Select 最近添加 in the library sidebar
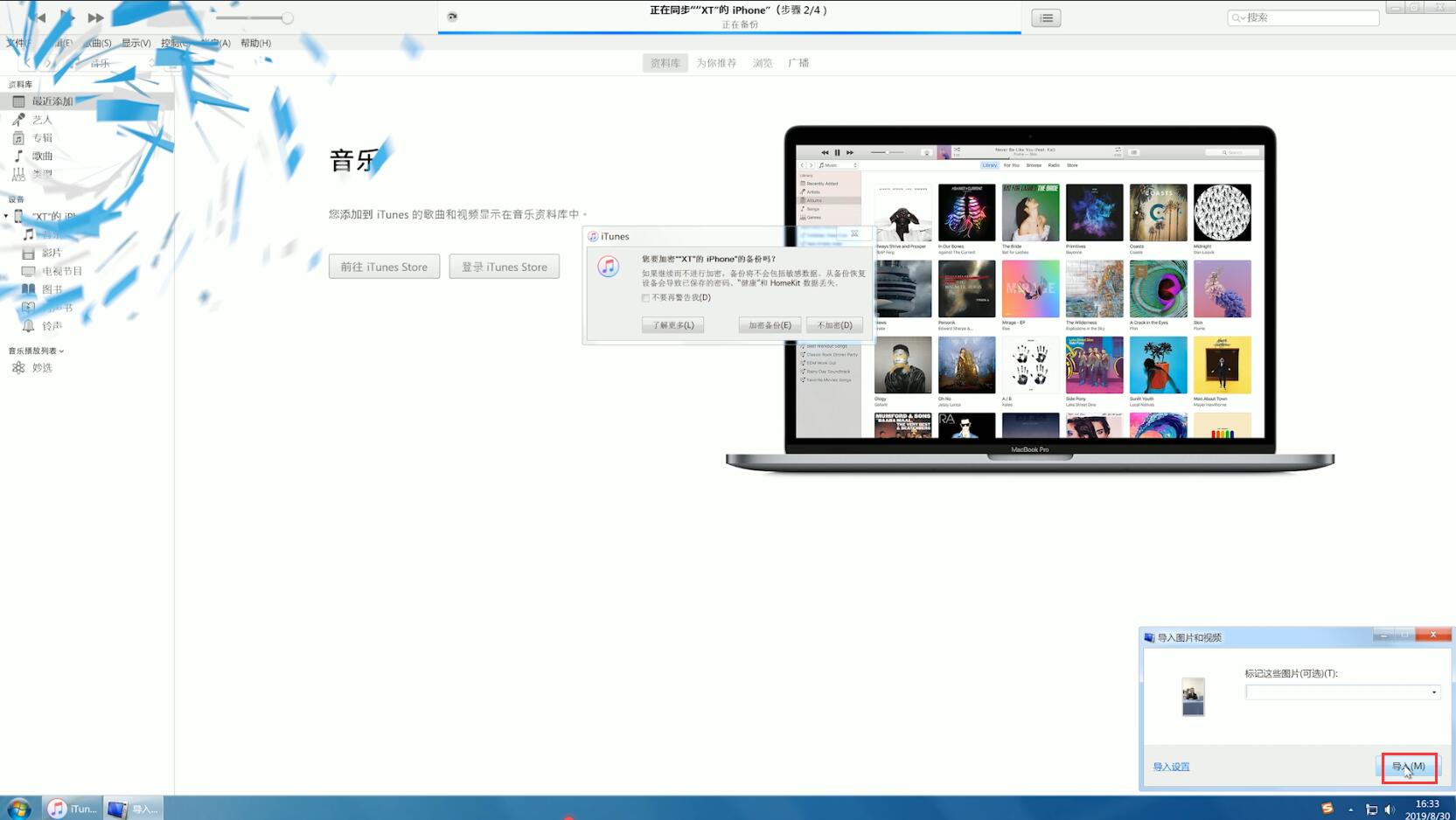Image resolution: width=1456 pixels, height=820 pixels. point(87,101)
